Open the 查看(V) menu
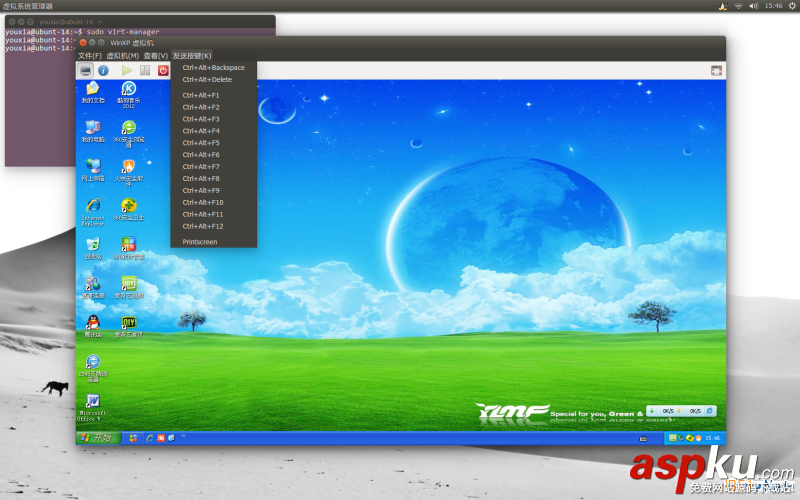Screen dimensions: 800x500 pos(156,56)
